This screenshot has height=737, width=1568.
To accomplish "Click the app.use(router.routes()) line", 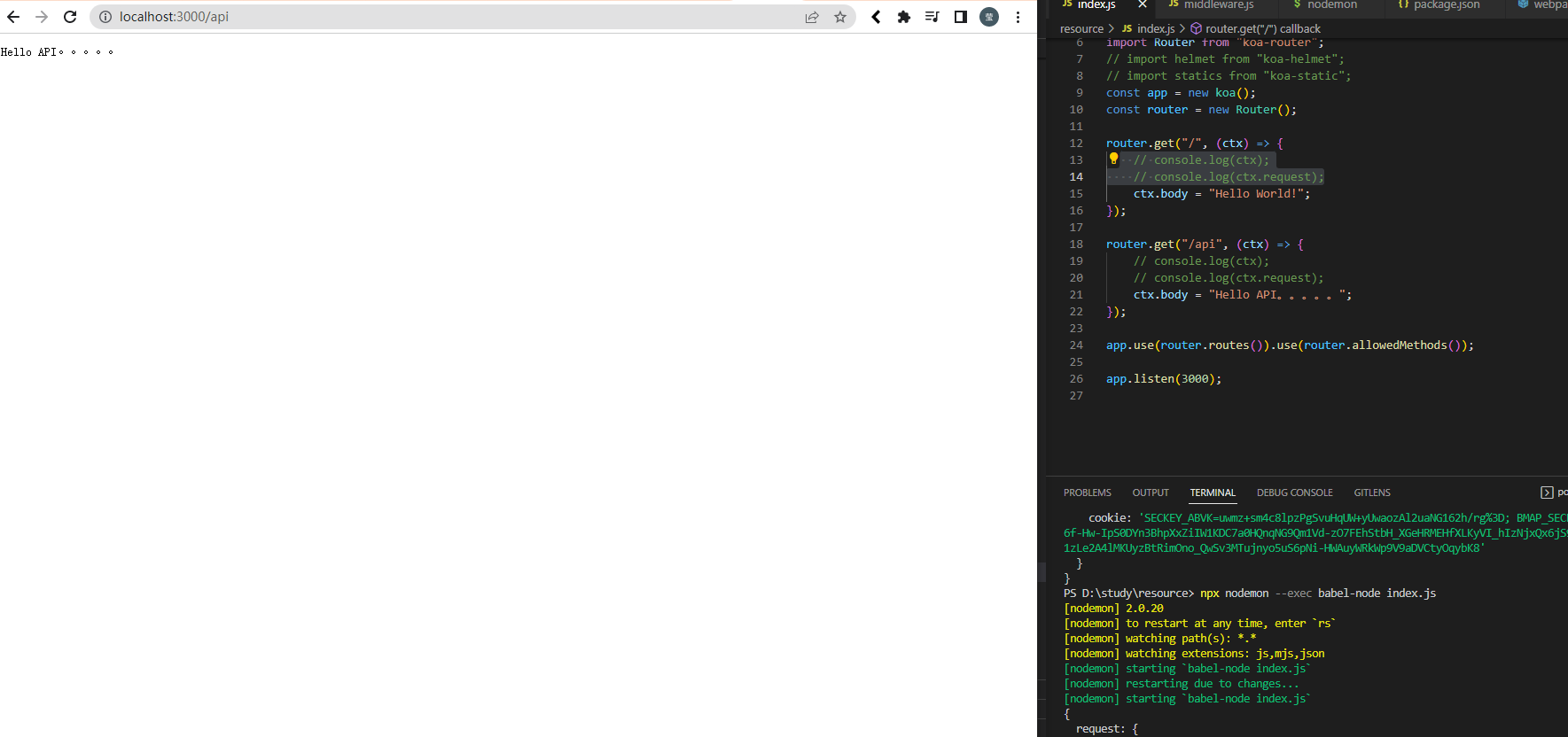I will (1290, 345).
